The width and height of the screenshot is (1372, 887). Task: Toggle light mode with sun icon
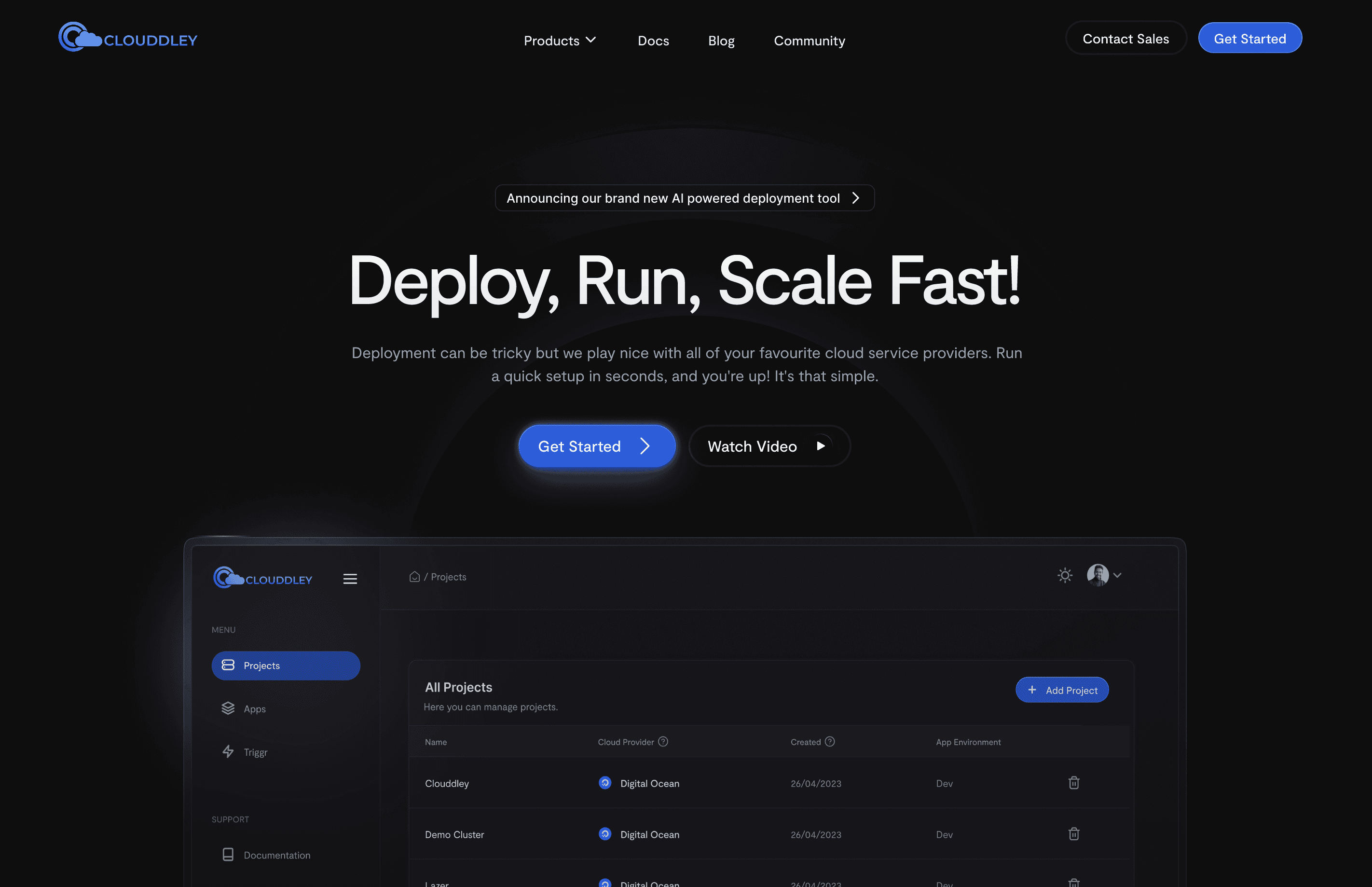click(1065, 575)
